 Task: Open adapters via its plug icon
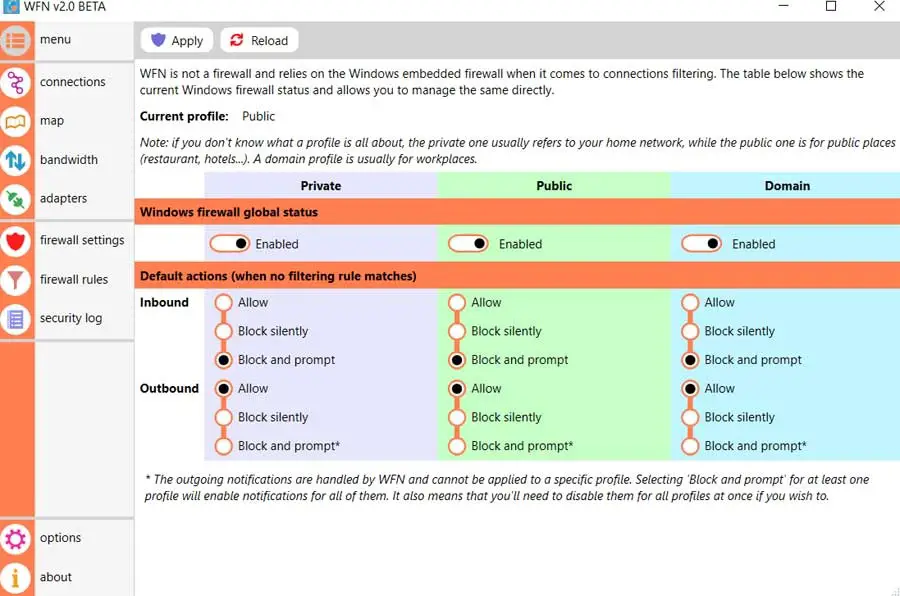[x=16, y=199]
